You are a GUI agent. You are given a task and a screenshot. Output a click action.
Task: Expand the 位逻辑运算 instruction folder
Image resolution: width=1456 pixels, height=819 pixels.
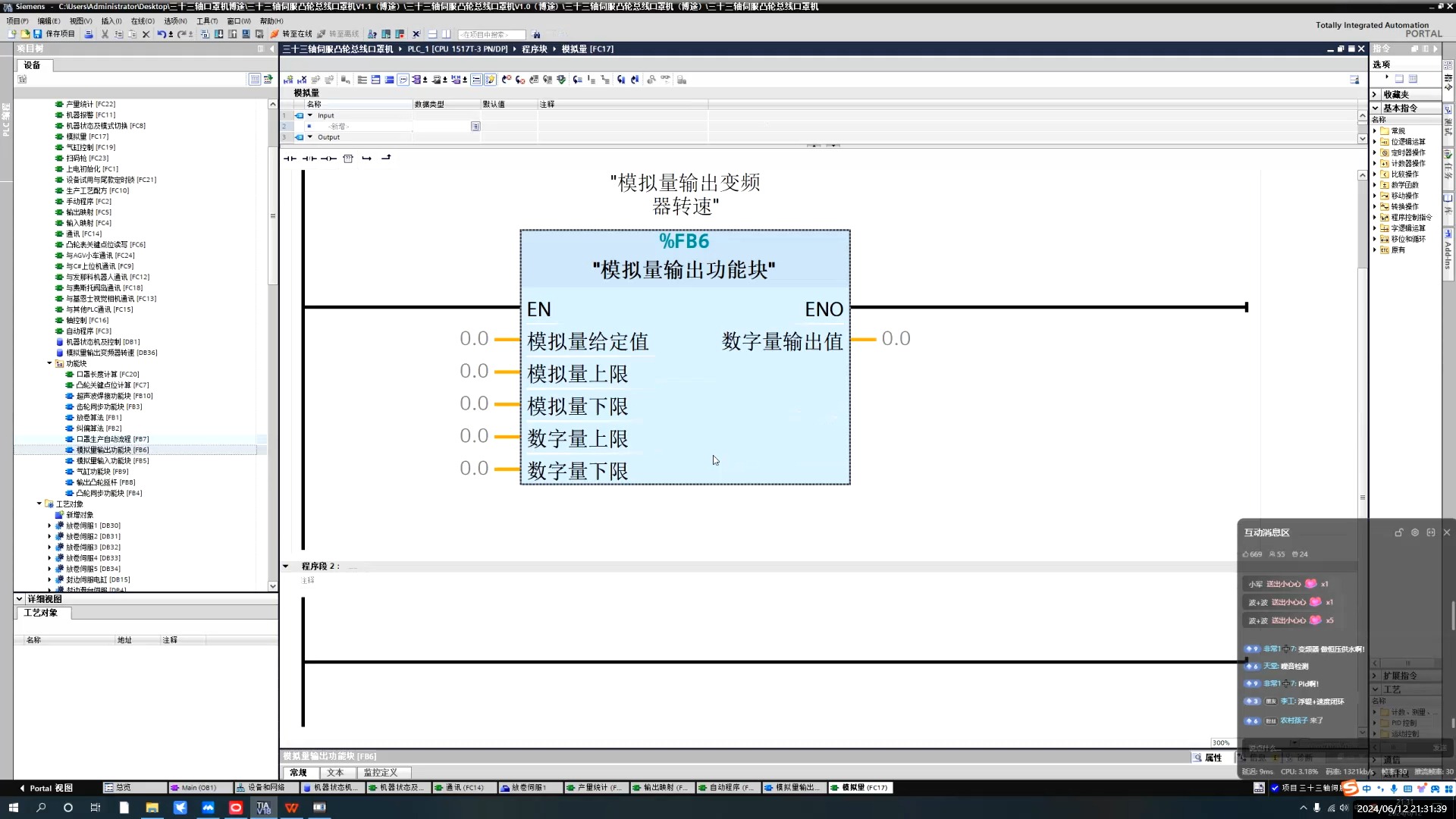pos(1375,142)
